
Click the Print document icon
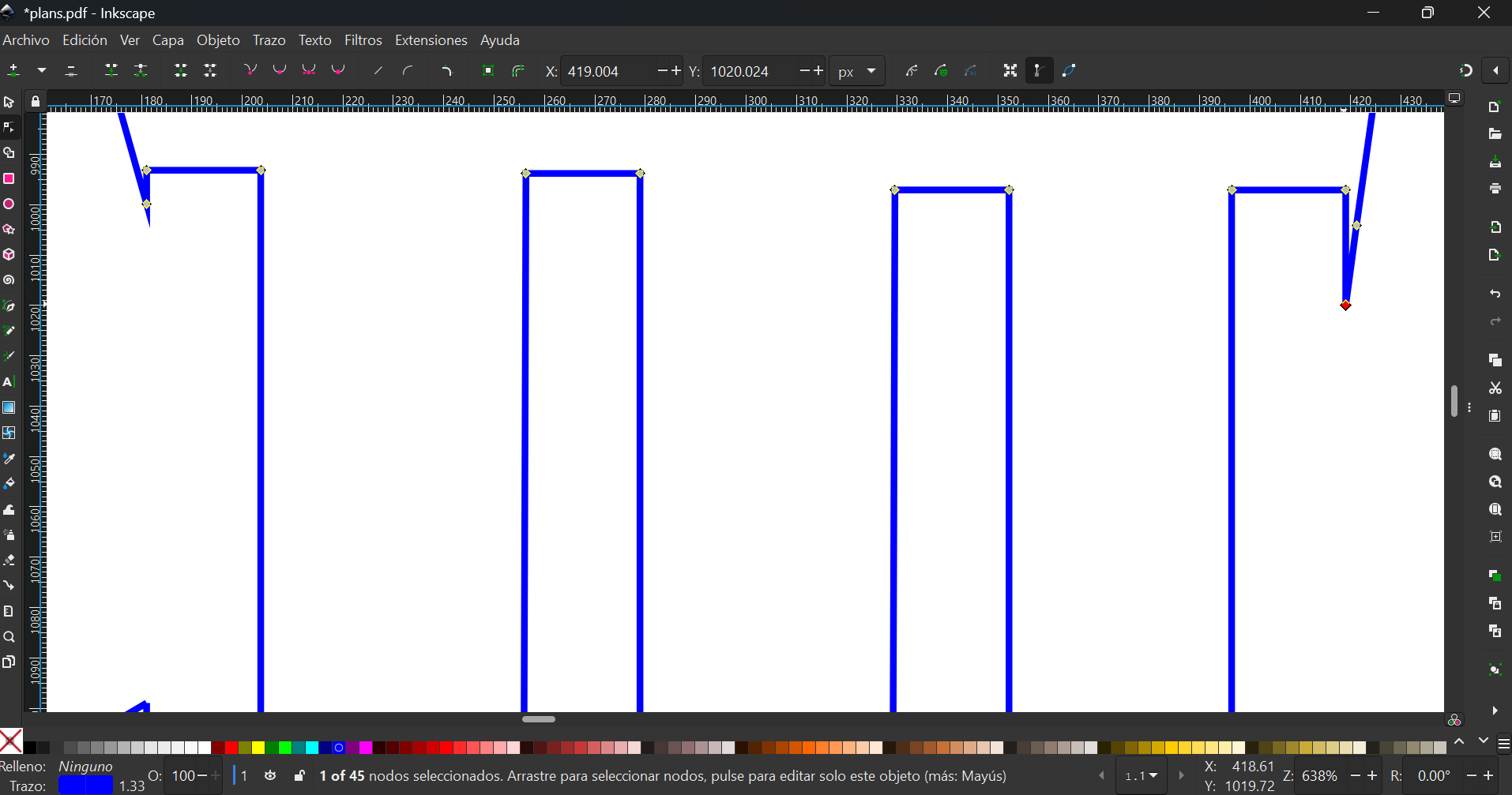(x=1495, y=189)
